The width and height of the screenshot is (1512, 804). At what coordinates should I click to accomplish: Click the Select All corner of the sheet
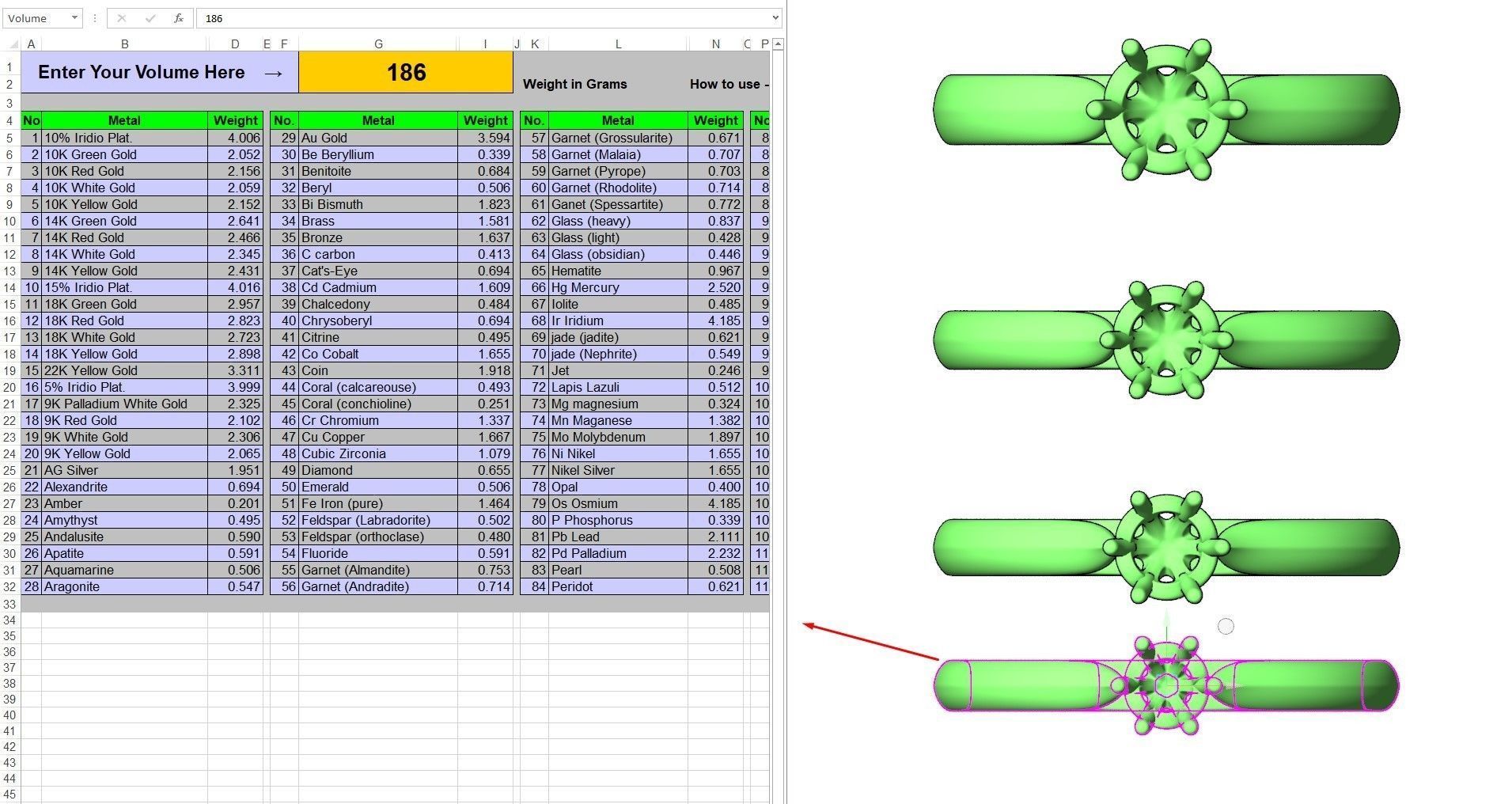(x=10, y=44)
